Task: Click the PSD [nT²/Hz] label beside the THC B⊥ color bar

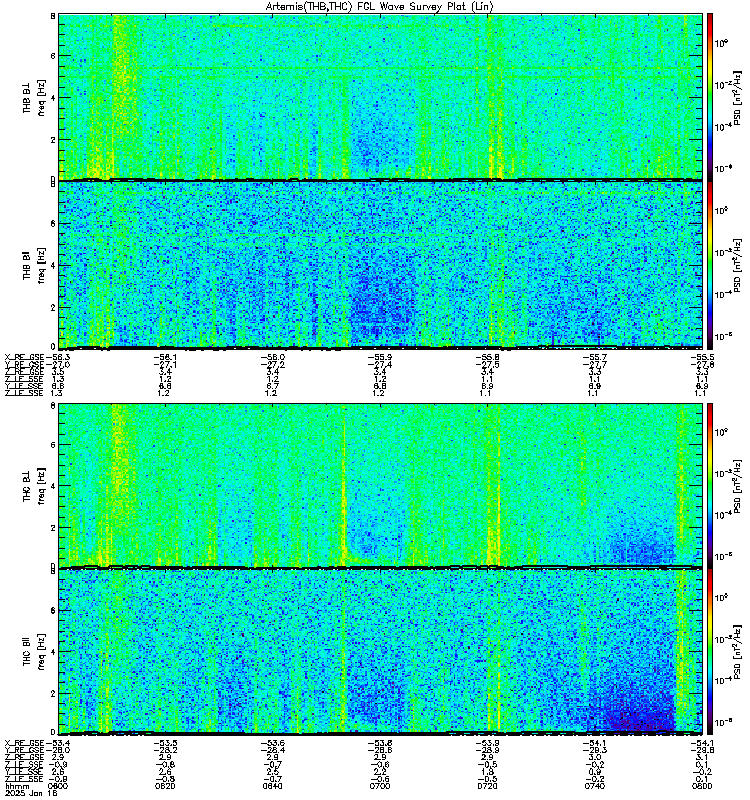Action: [x=738, y=486]
